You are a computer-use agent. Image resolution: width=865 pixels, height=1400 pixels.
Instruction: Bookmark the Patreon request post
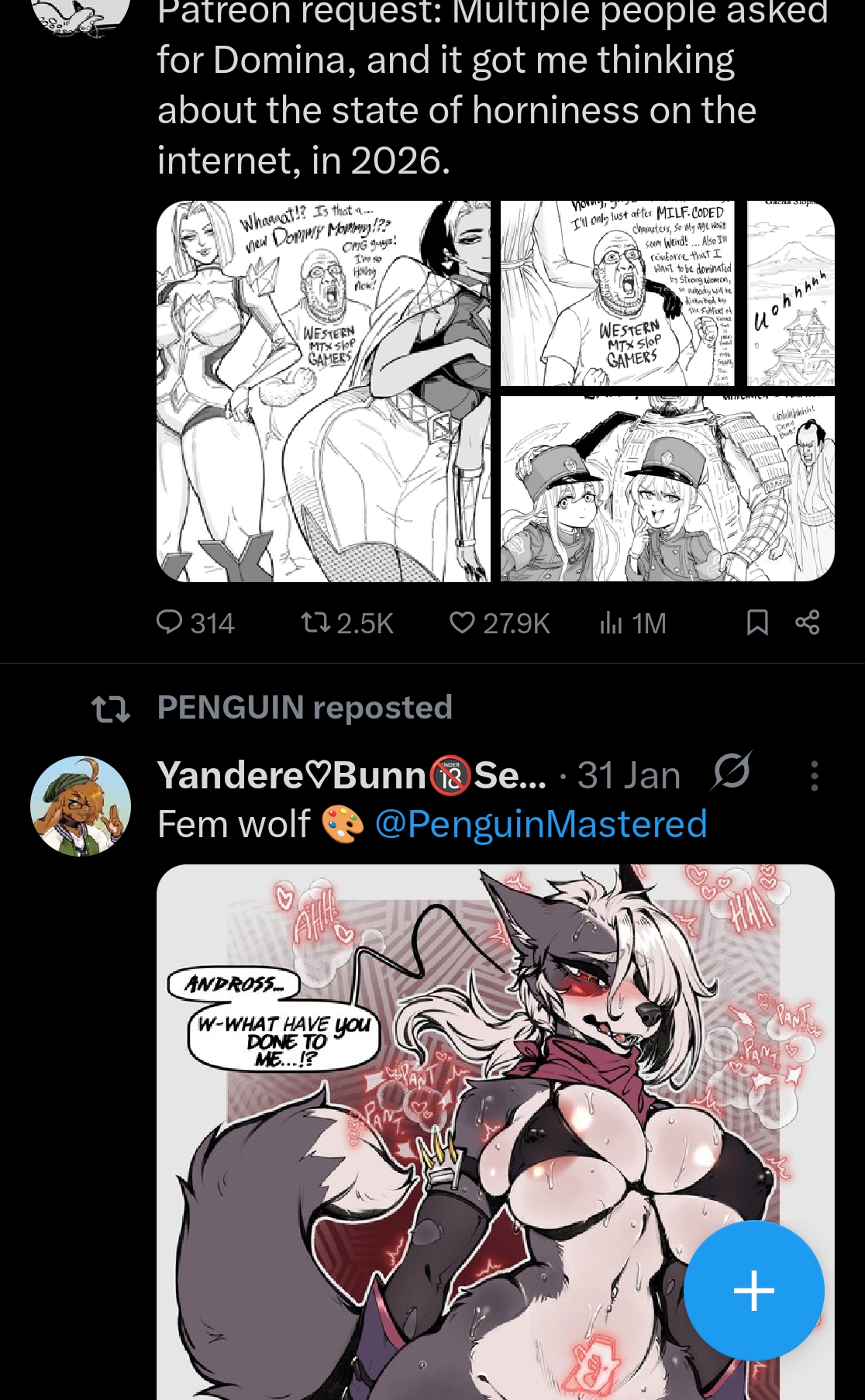[757, 622]
